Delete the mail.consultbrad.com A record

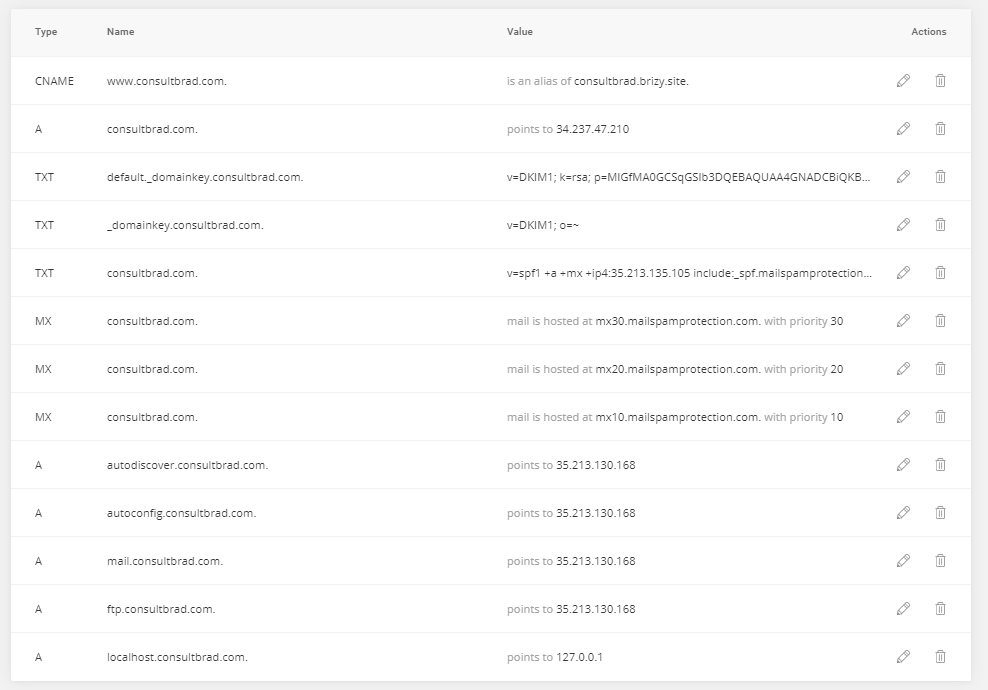pos(940,560)
